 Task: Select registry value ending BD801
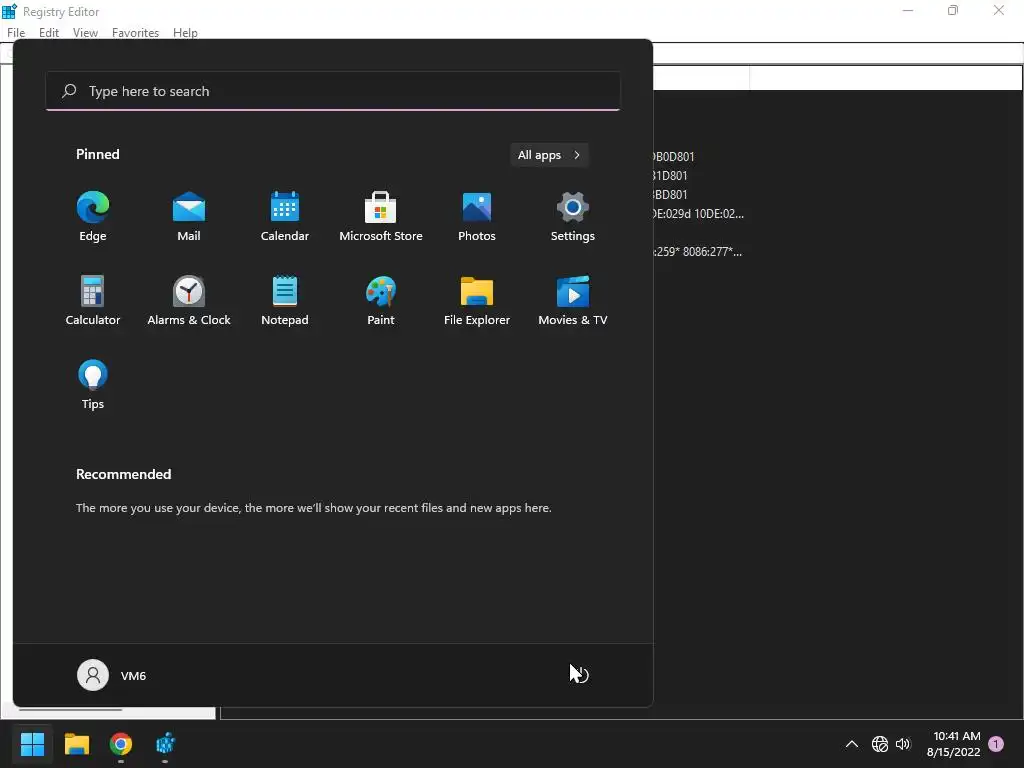(671, 195)
